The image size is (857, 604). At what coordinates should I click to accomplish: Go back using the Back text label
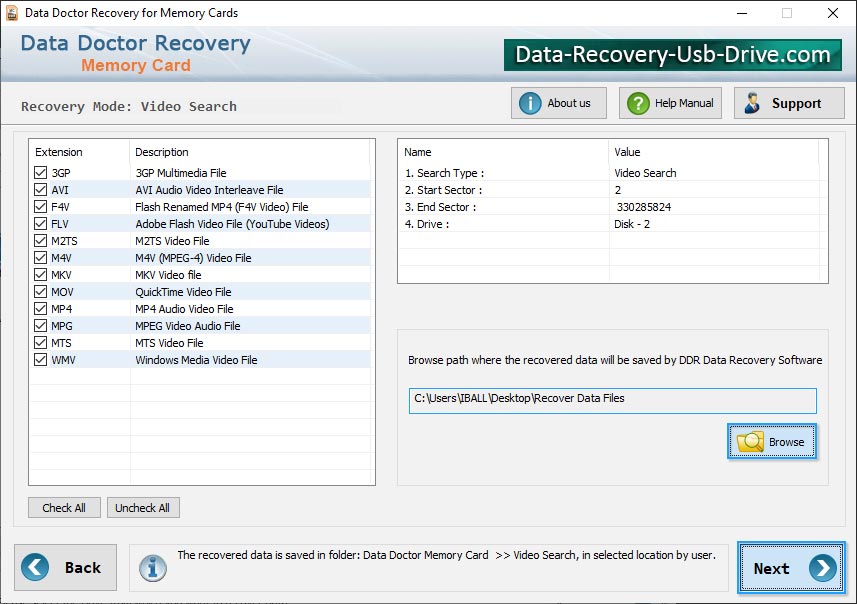coord(83,568)
